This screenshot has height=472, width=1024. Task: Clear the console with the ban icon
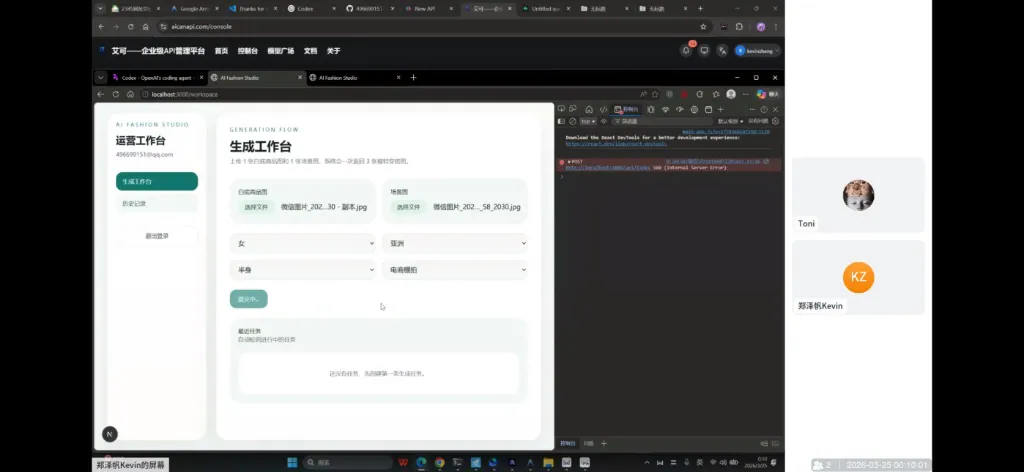pyautogui.click(x=573, y=121)
